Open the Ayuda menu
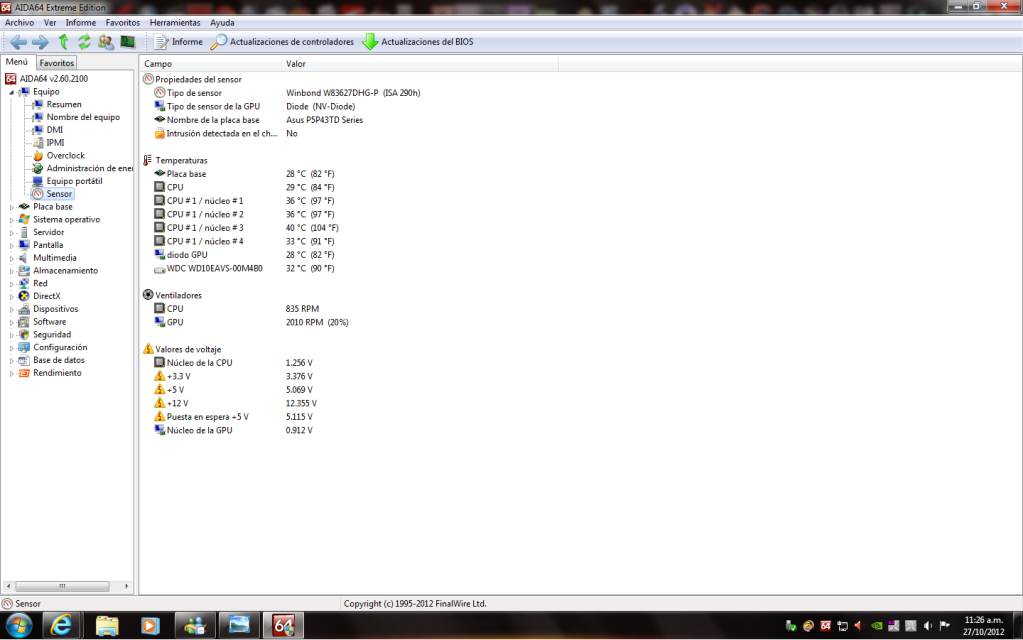This screenshot has width=1023, height=640. (222, 23)
